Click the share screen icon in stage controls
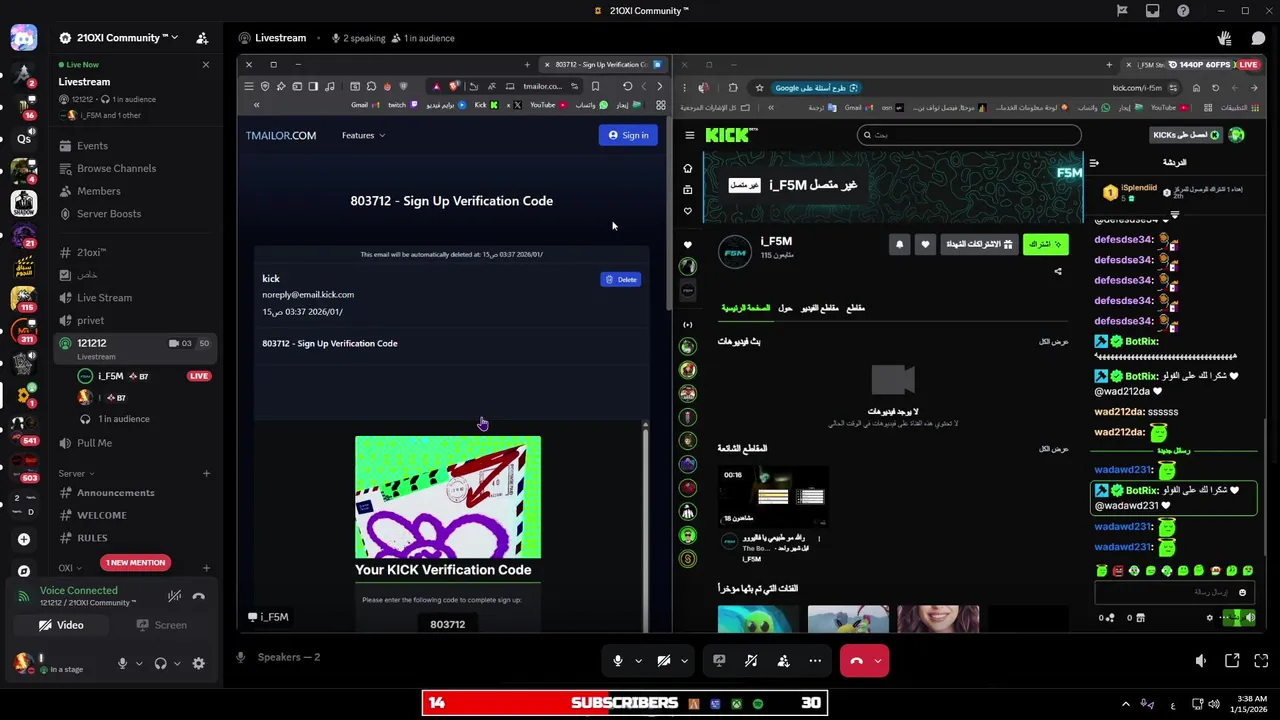The width and height of the screenshot is (1280, 720). (x=719, y=661)
